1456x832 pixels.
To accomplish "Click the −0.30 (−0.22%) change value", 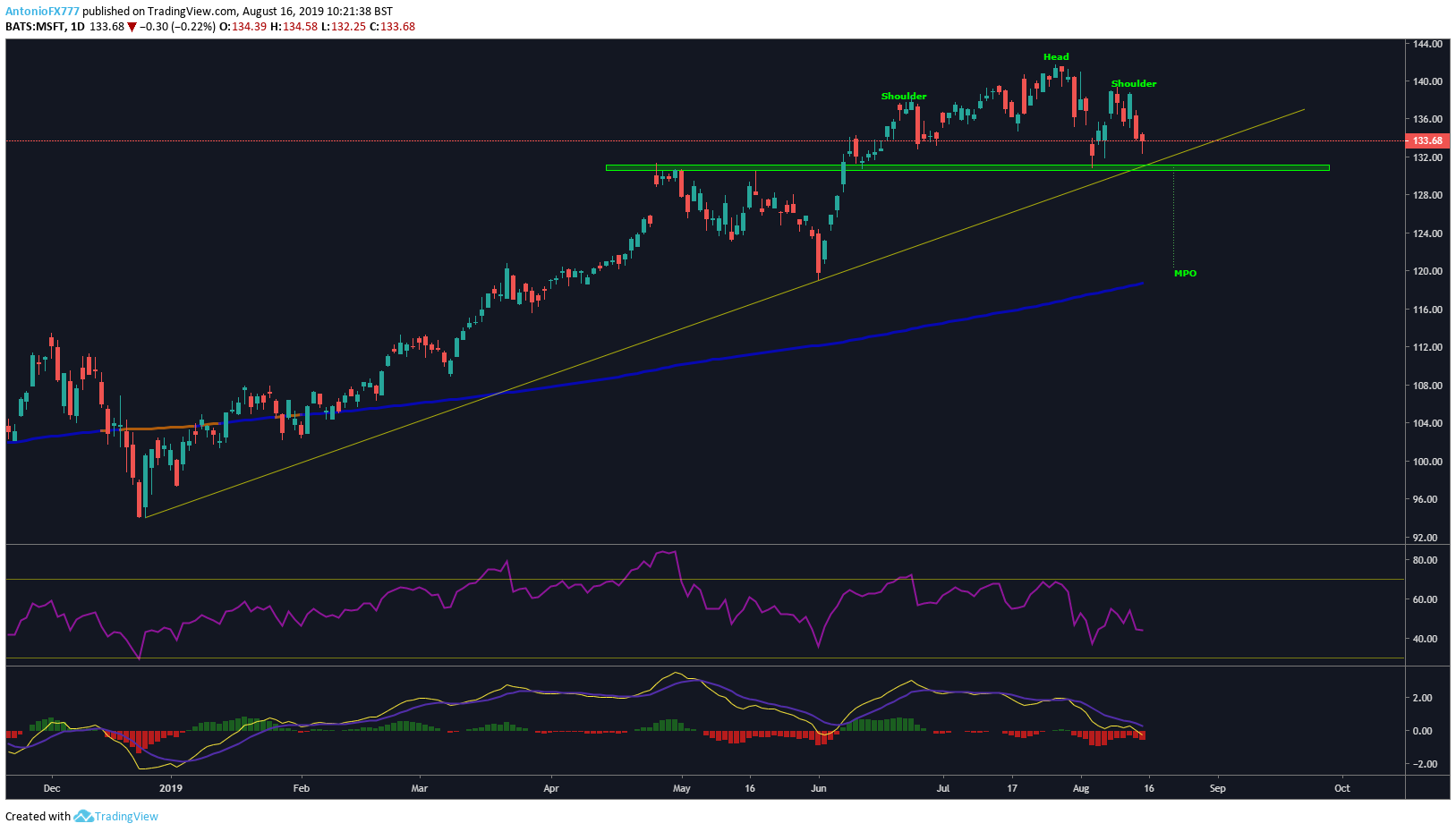I will click(x=177, y=27).
